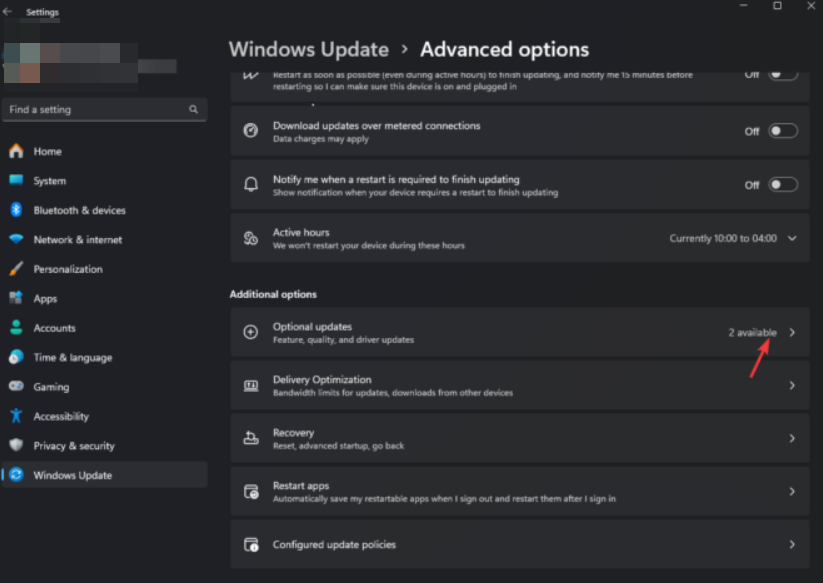Click the Personalization paintbrush icon
The image size is (823, 583).
point(16,269)
